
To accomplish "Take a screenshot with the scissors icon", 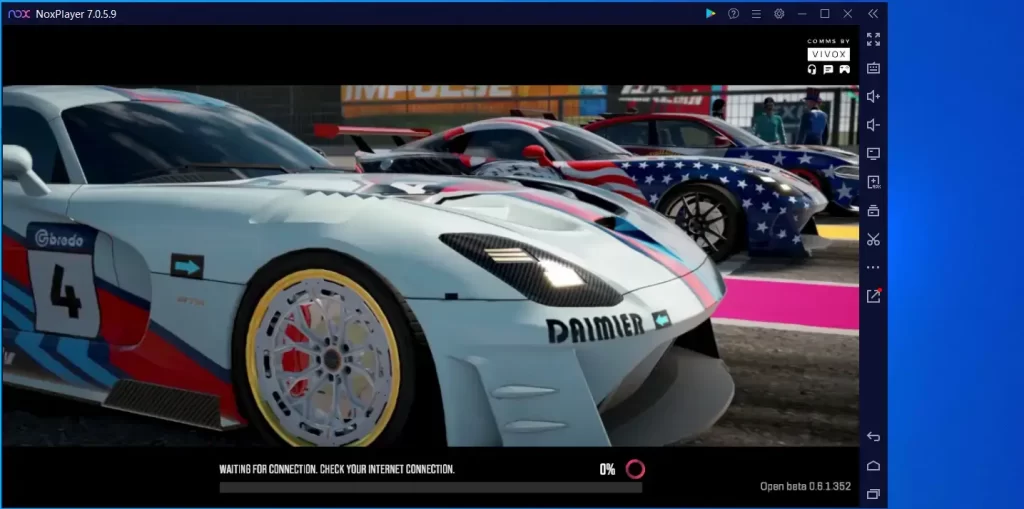I will pos(873,239).
